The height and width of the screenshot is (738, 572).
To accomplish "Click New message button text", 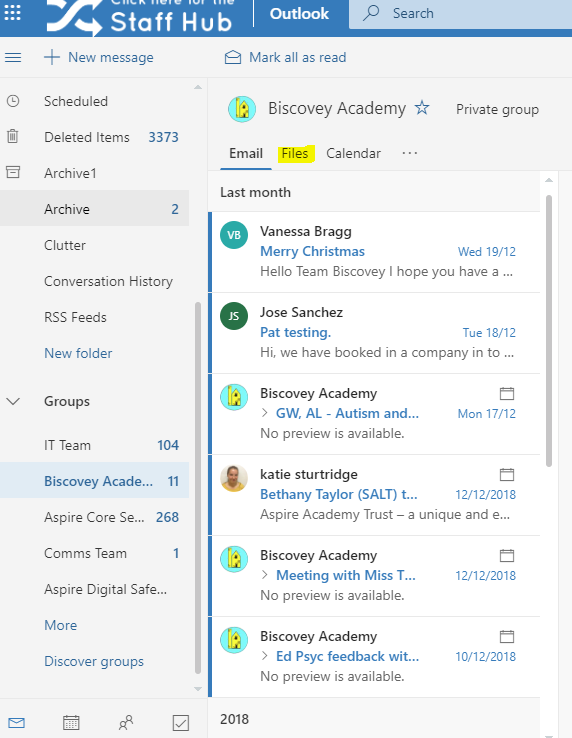I will [111, 57].
